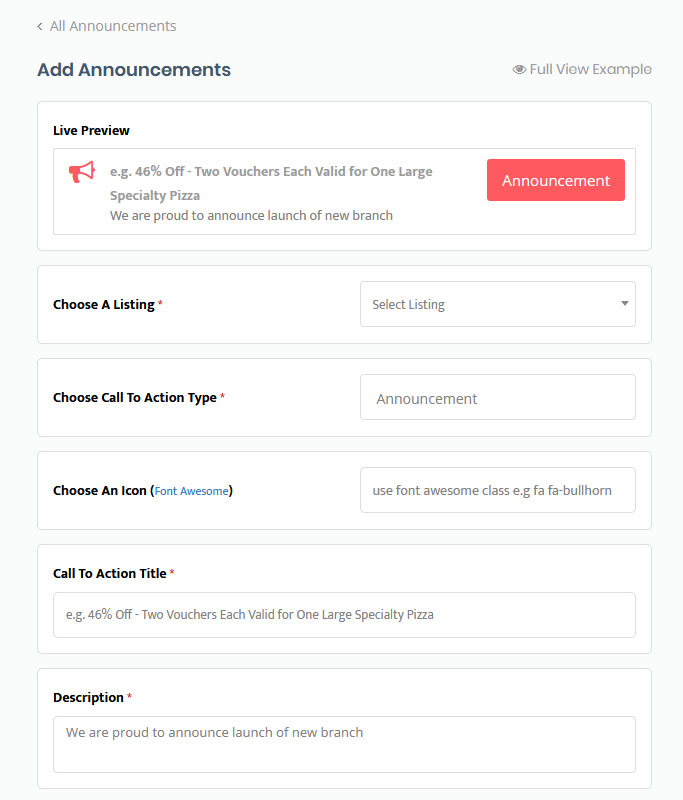Click the Select Listing dropdown arrow
Viewport: 683px width, 800px height.
click(x=624, y=303)
